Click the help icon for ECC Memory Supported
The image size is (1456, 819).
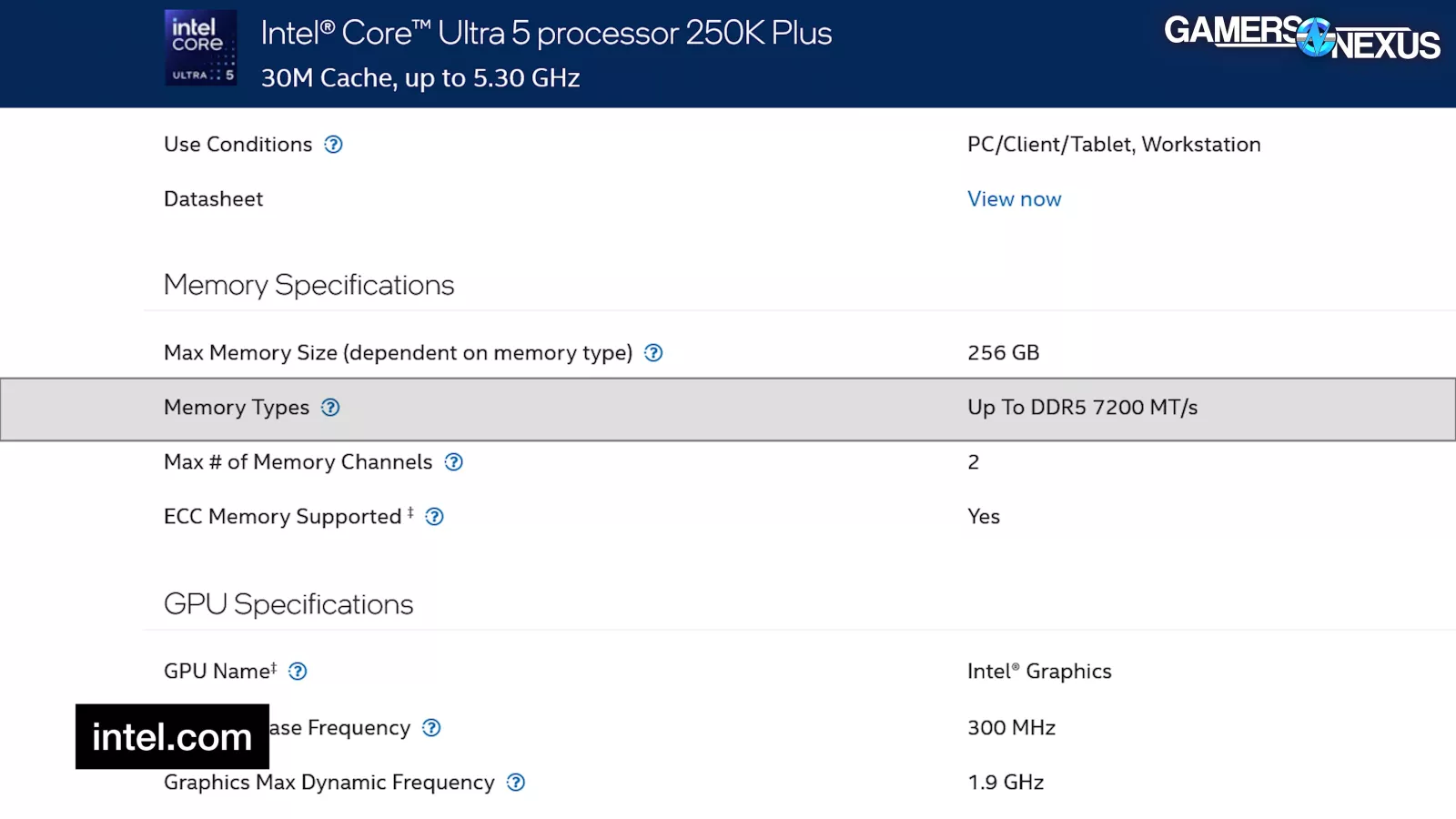pyautogui.click(x=435, y=517)
